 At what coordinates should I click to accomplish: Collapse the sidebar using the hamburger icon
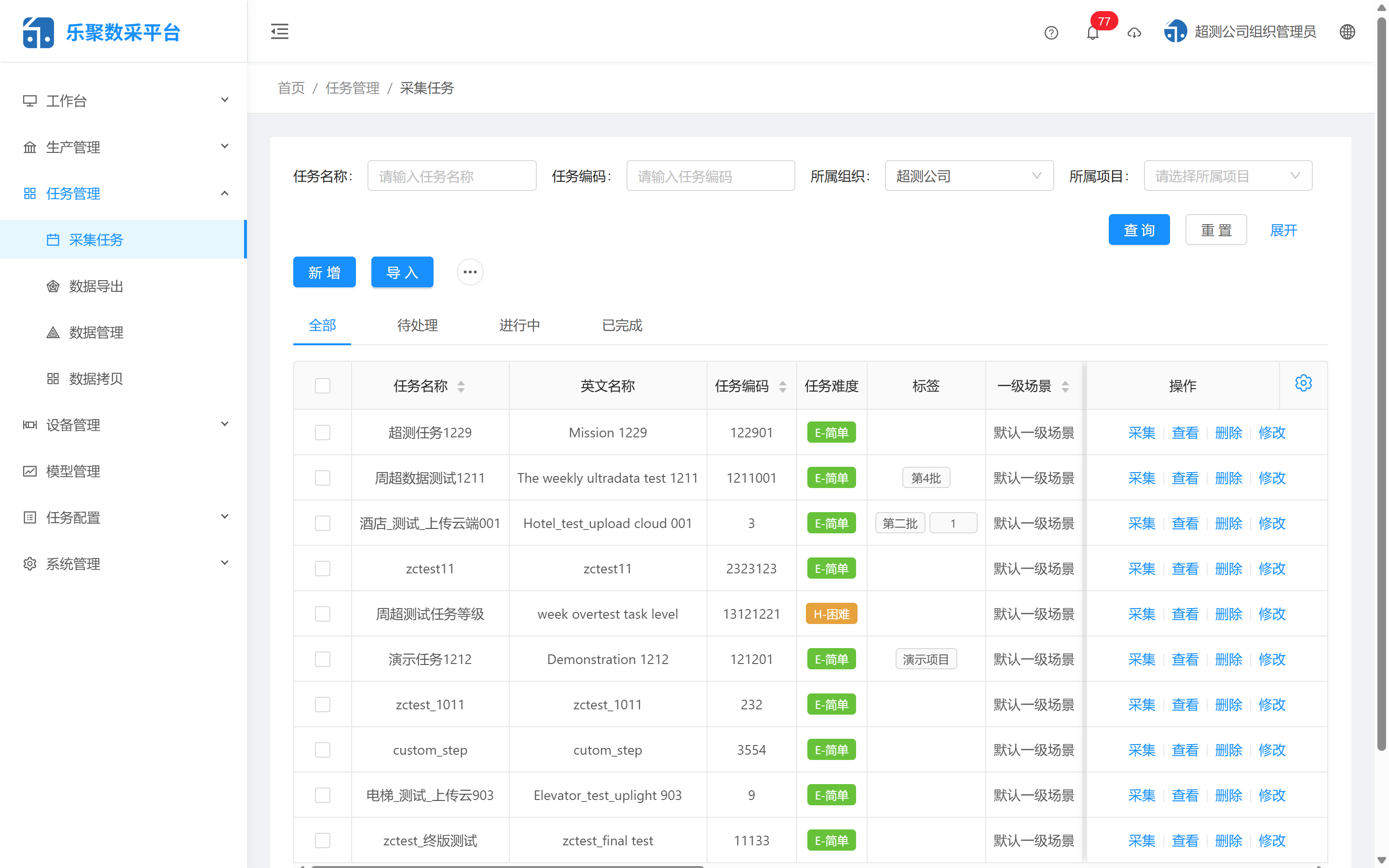click(280, 31)
